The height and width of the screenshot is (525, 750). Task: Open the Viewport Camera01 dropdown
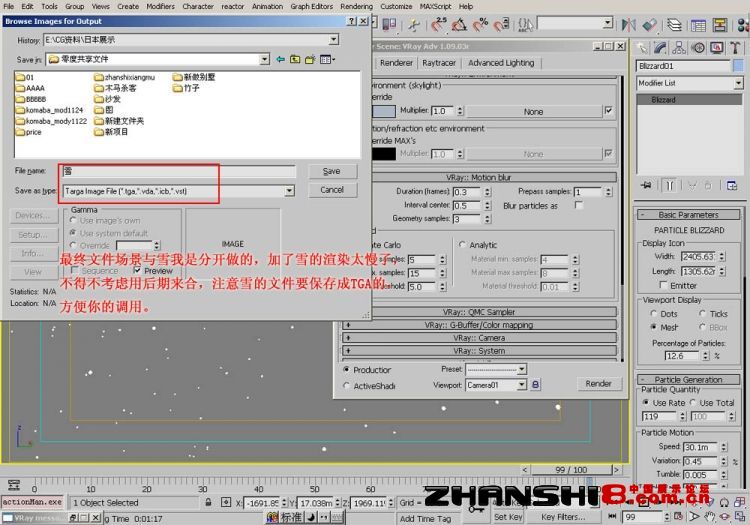point(522,384)
